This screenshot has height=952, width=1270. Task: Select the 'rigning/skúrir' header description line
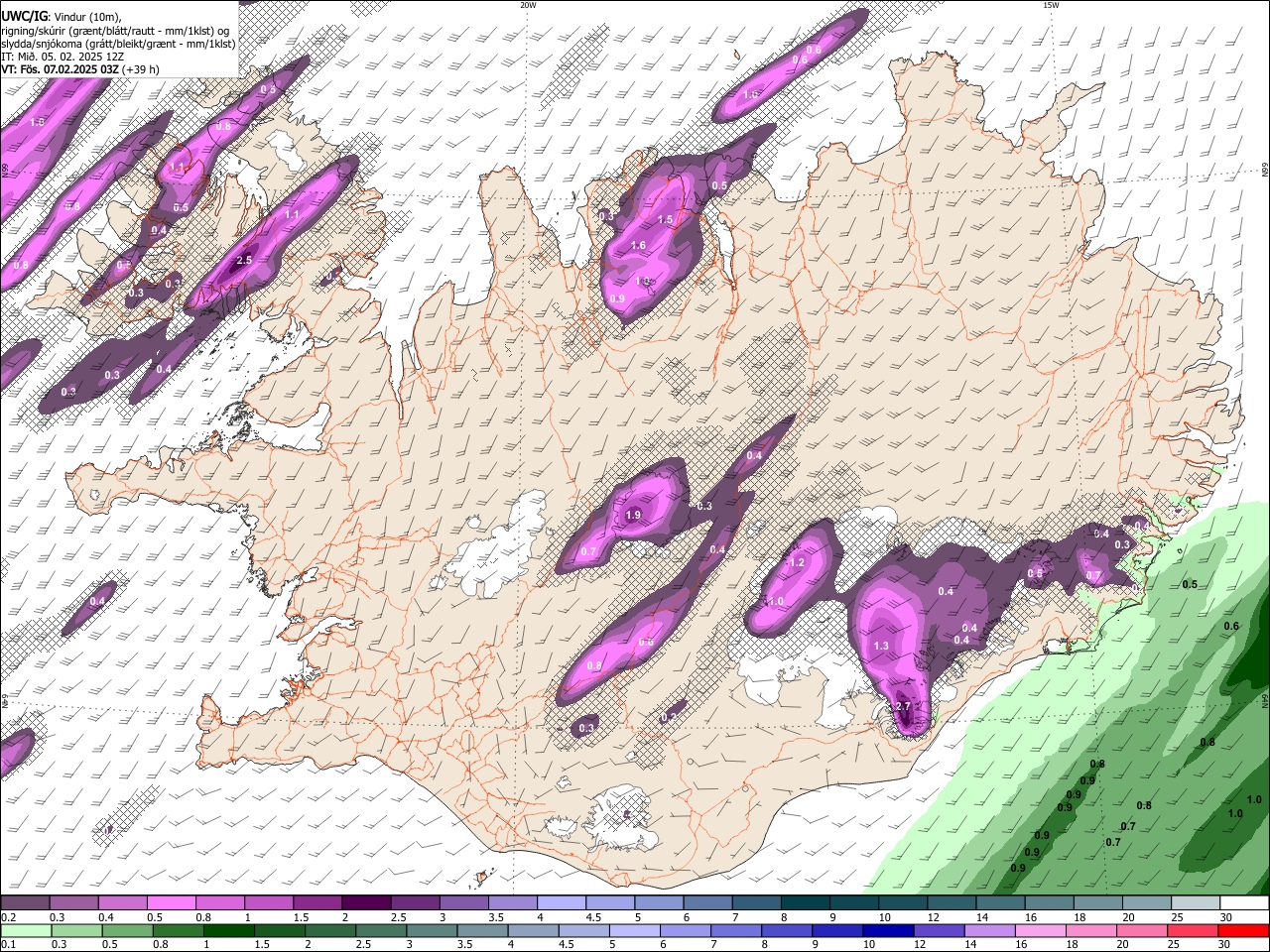(115, 31)
